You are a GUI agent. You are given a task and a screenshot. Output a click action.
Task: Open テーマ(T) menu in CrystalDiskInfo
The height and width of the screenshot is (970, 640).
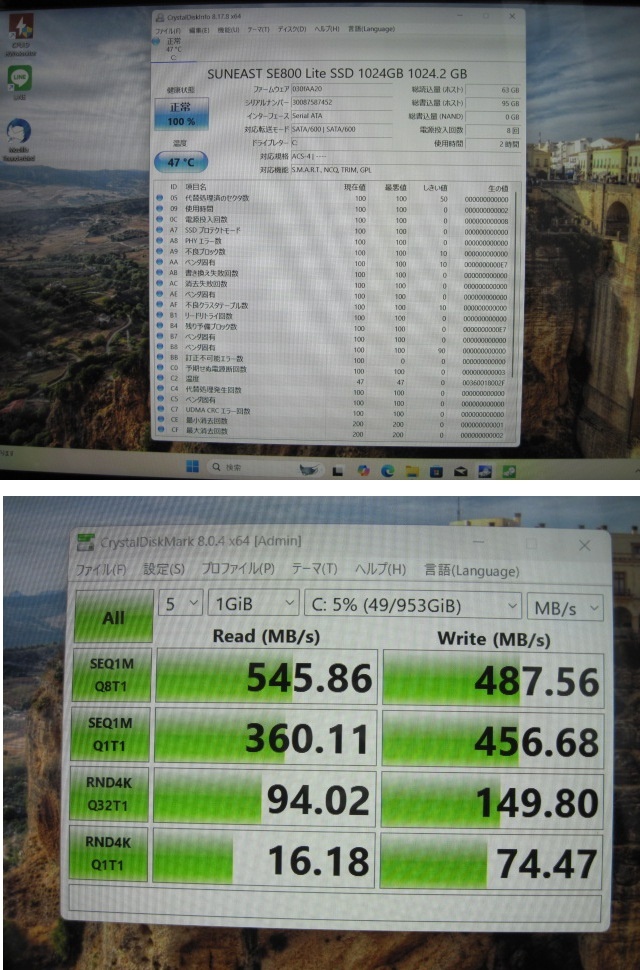point(258,29)
